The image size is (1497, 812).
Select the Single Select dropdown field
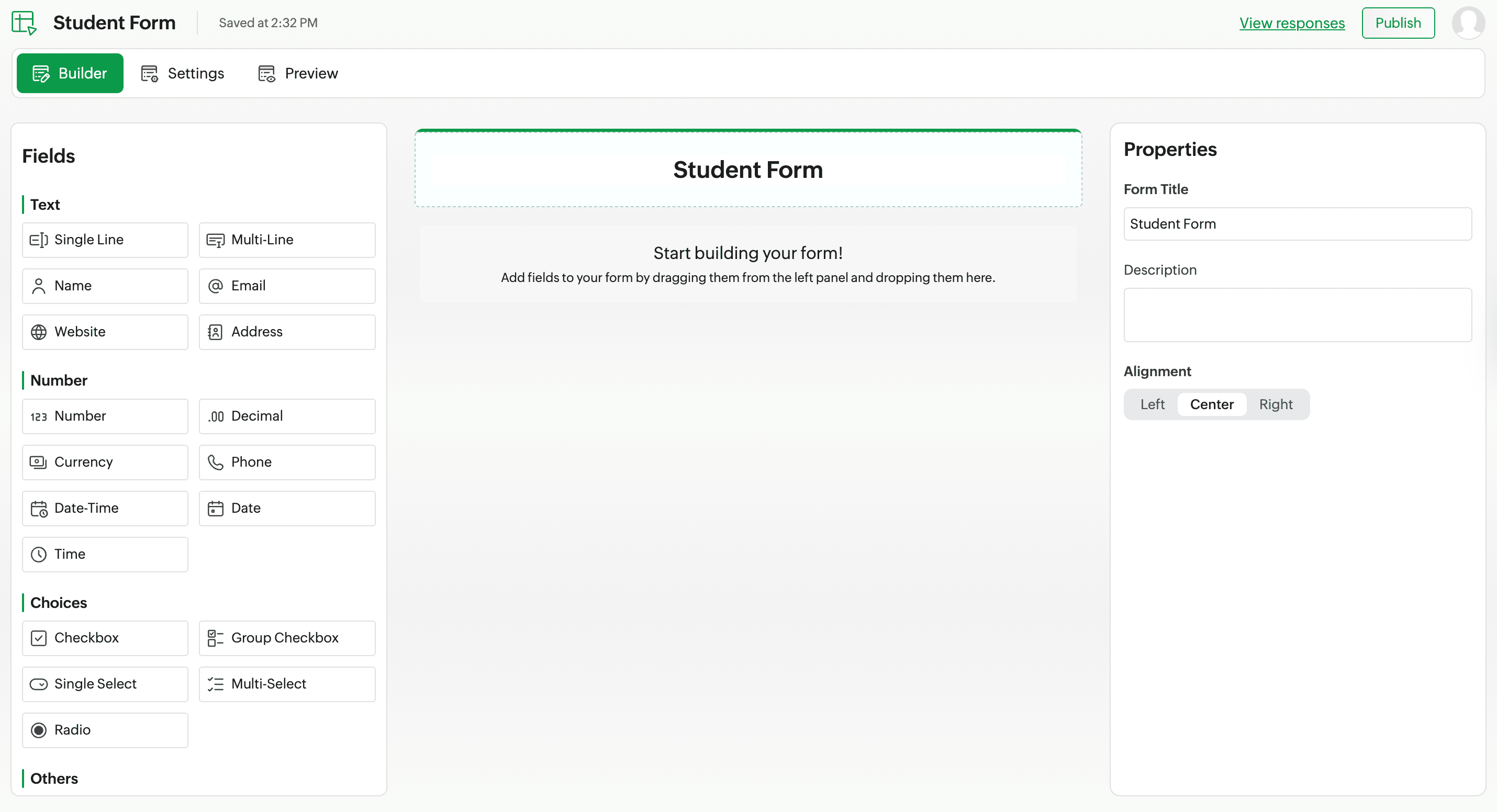coord(105,684)
